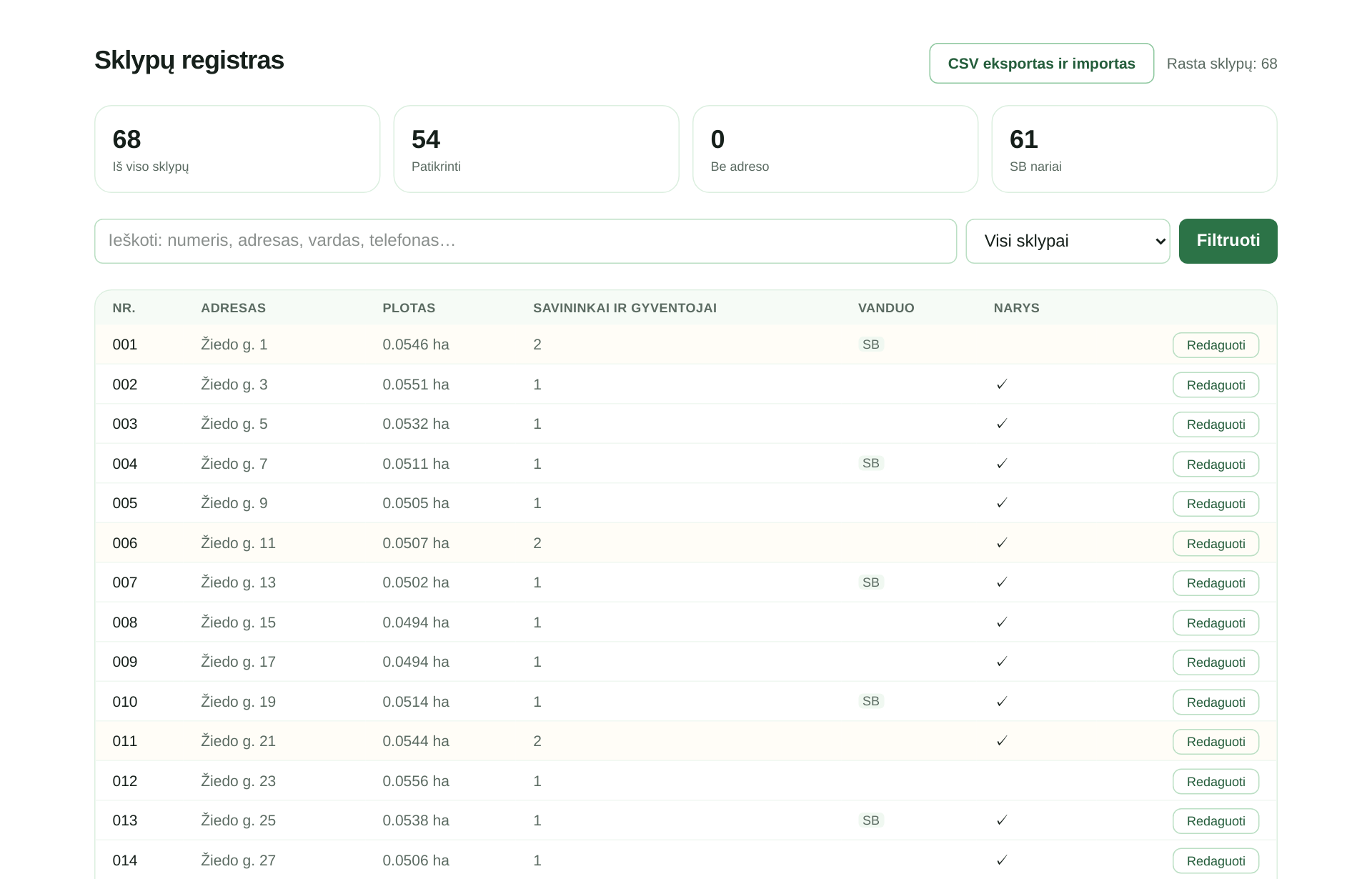Click the Adresas column header
Image resolution: width=1372 pixels, height=879 pixels.
(233, 308)
